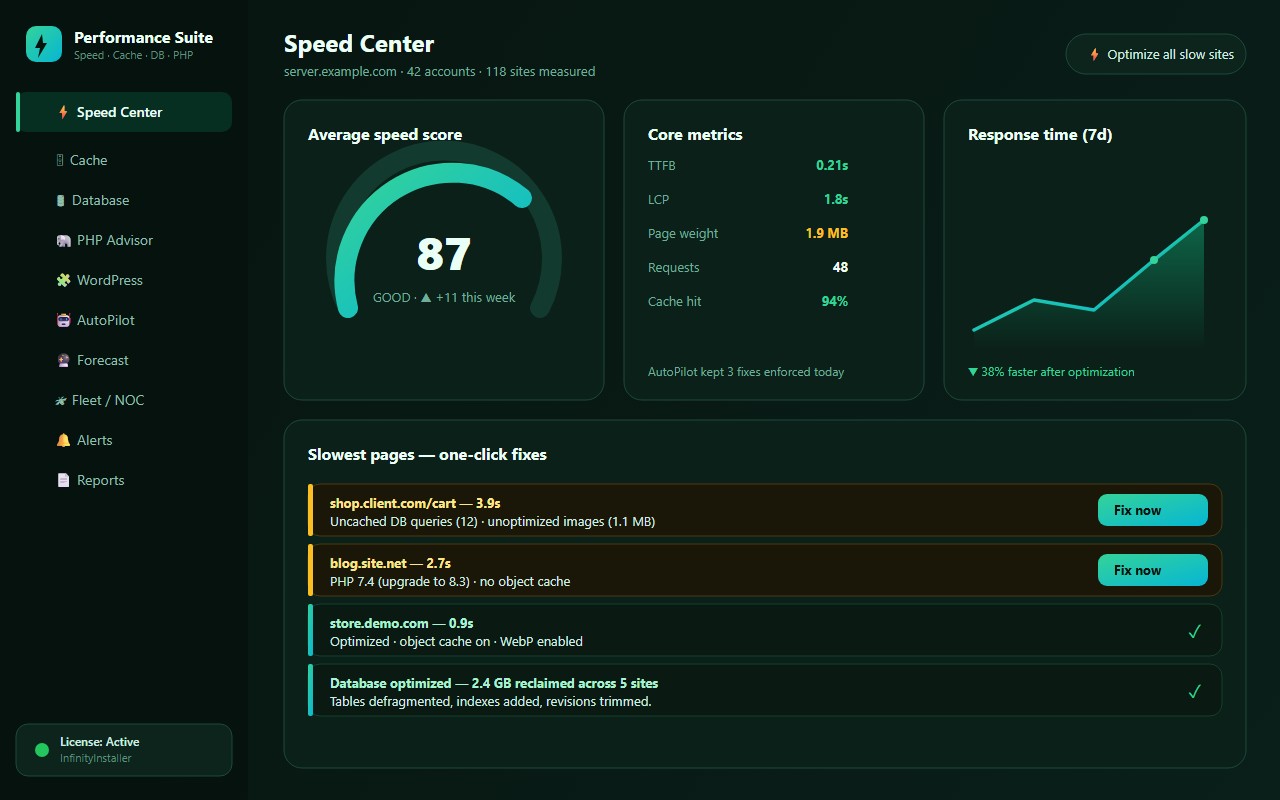
Task: Click "Database optimized — 2.4 GB reclaimed" title
Action: click(494, 684)
